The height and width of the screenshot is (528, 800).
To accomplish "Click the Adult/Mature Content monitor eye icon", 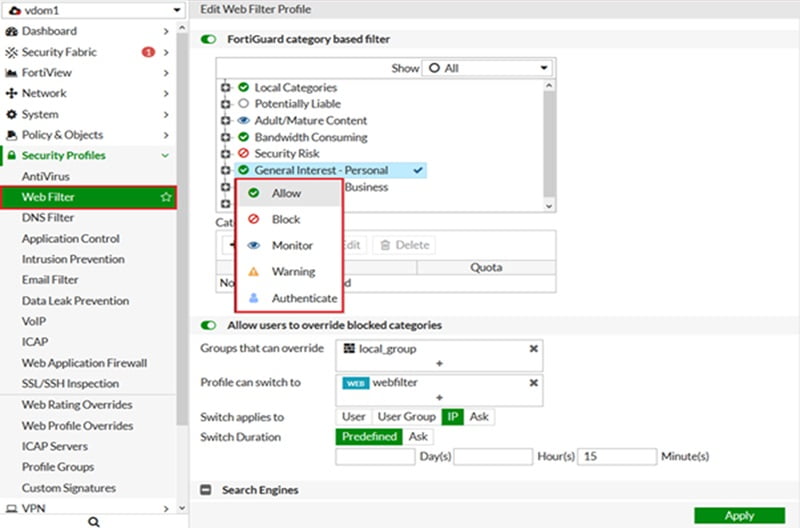I will [x=243, y=121].
